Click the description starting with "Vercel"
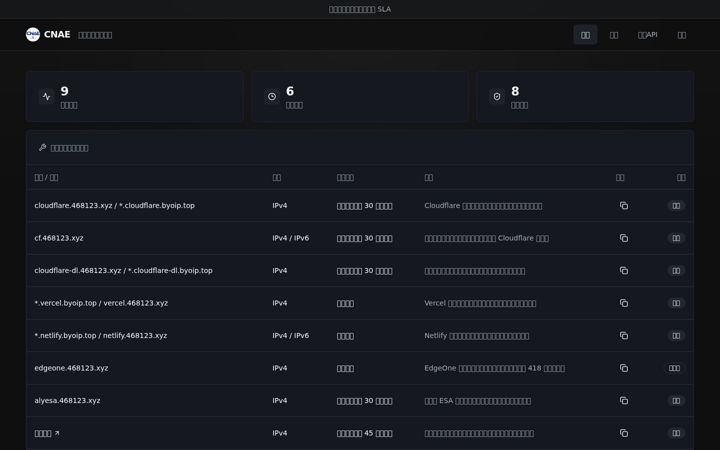Image resolution: width=720 pixels, height=450 pixels. pyautogui.click(x=480, y=303)
